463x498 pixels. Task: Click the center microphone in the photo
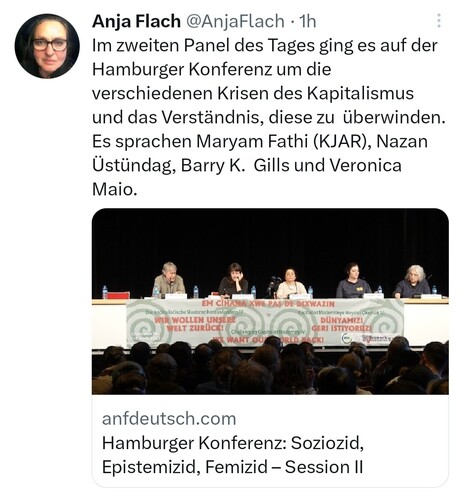[274, 284]
